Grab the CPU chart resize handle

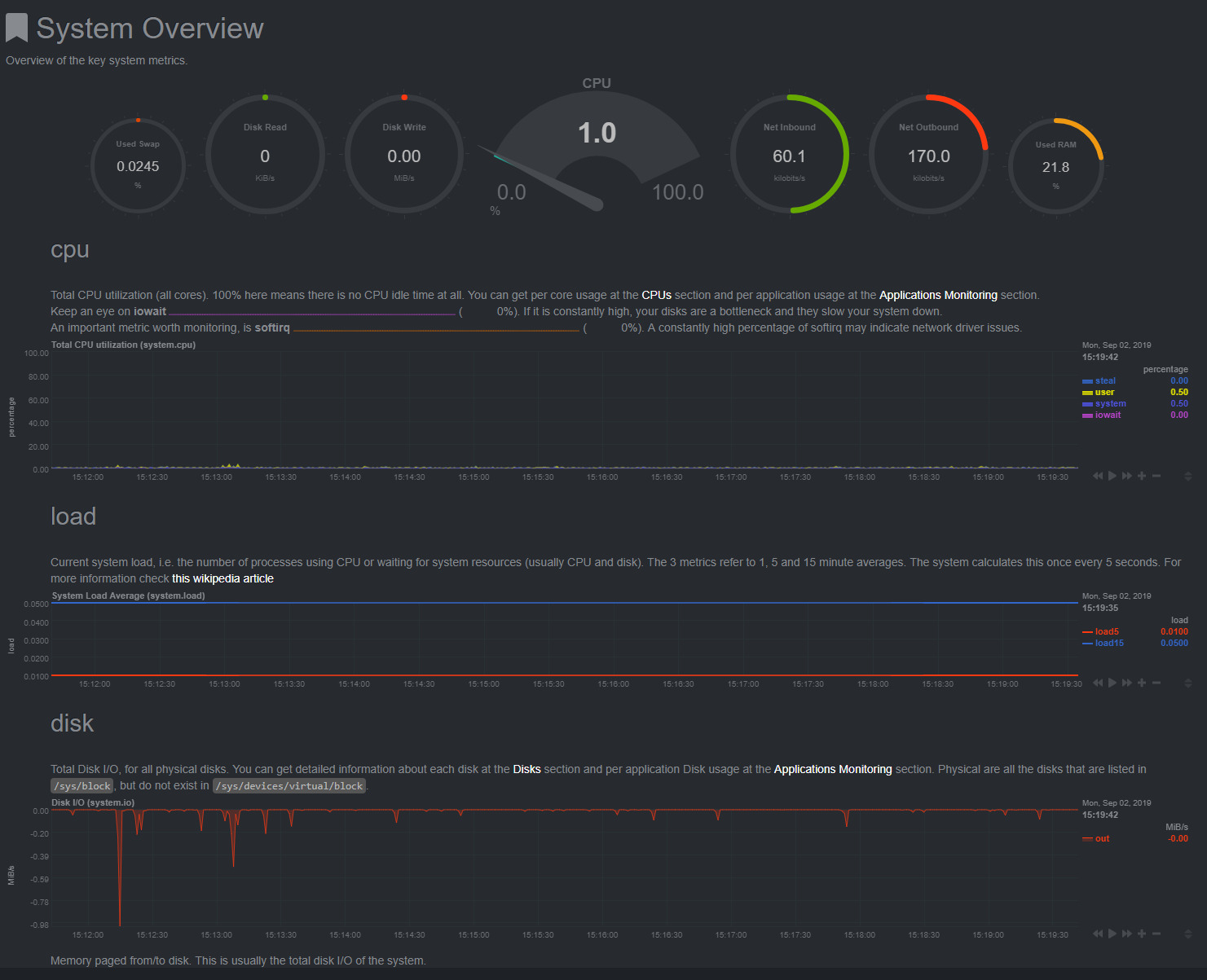1188,476
